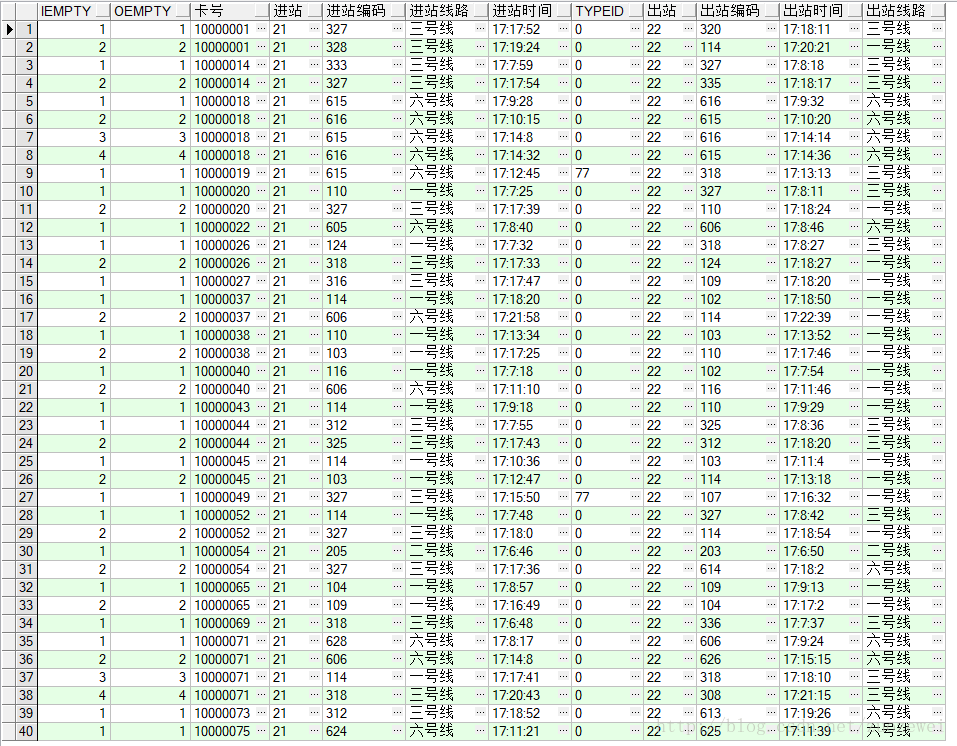Image resolution: width=957 pixels, height=746 pixels.
Task: Click the IEMPTY column header
Action: [x=73, y=11]
